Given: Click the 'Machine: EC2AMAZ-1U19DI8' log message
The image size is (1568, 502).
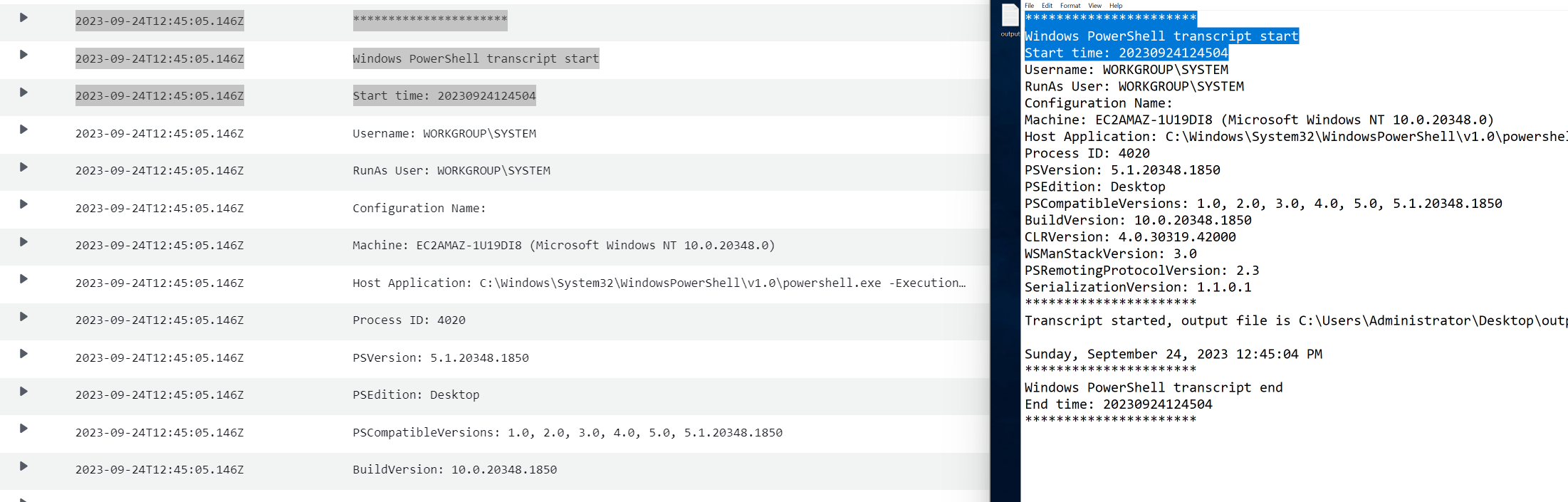Looking at the screenshot, I should pyautogui.click(x=564, y=245).
